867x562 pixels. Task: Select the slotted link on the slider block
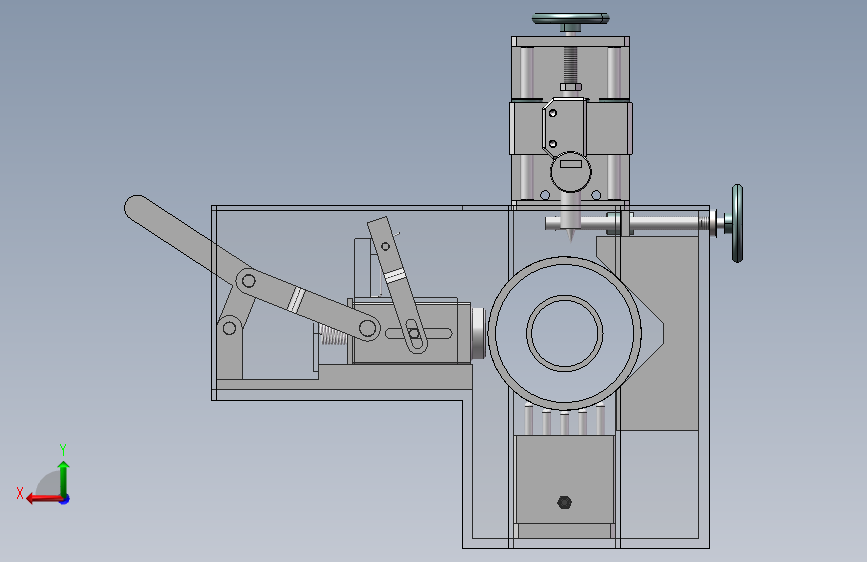pos(397,284)
